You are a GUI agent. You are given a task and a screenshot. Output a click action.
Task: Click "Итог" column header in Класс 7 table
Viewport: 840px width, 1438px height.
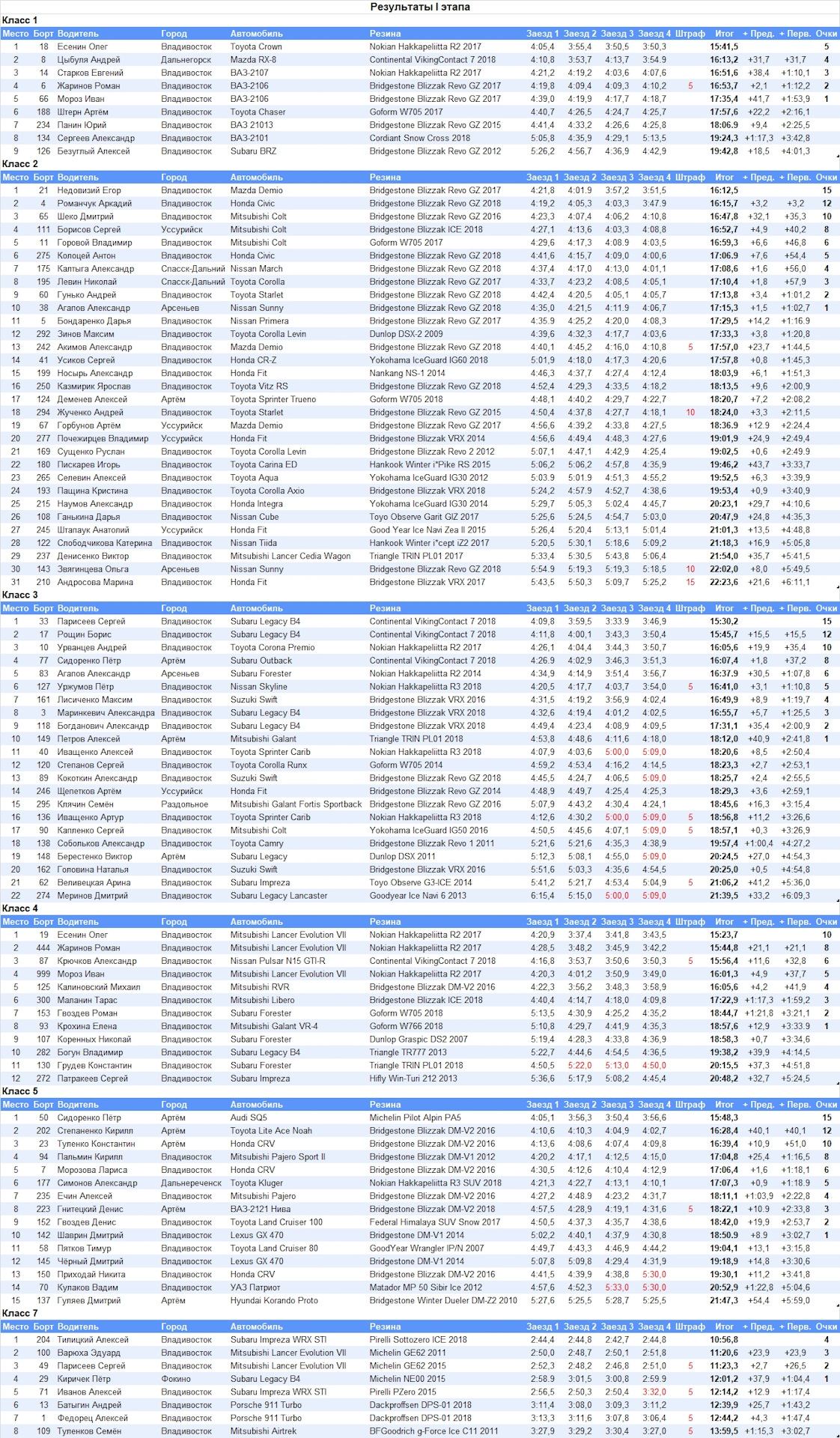point(724,1326)
